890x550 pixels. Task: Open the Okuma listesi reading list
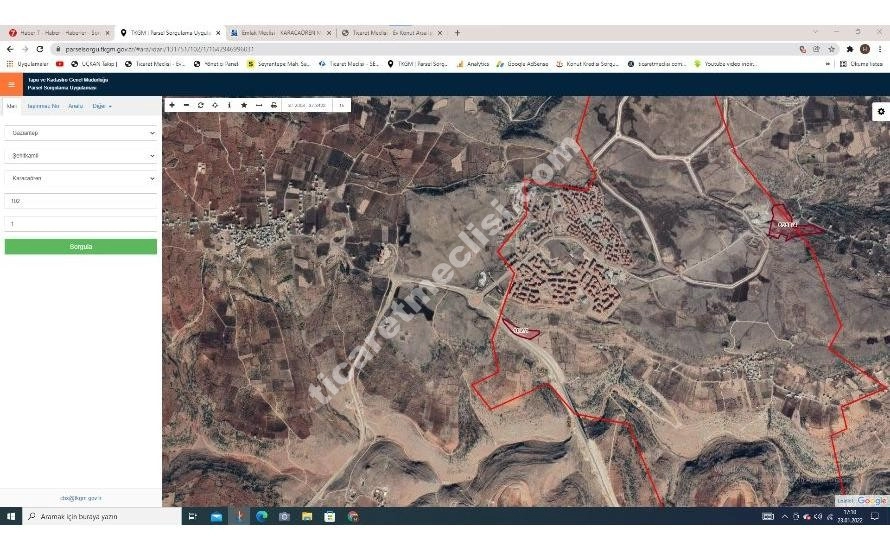(x=862, y=64)
